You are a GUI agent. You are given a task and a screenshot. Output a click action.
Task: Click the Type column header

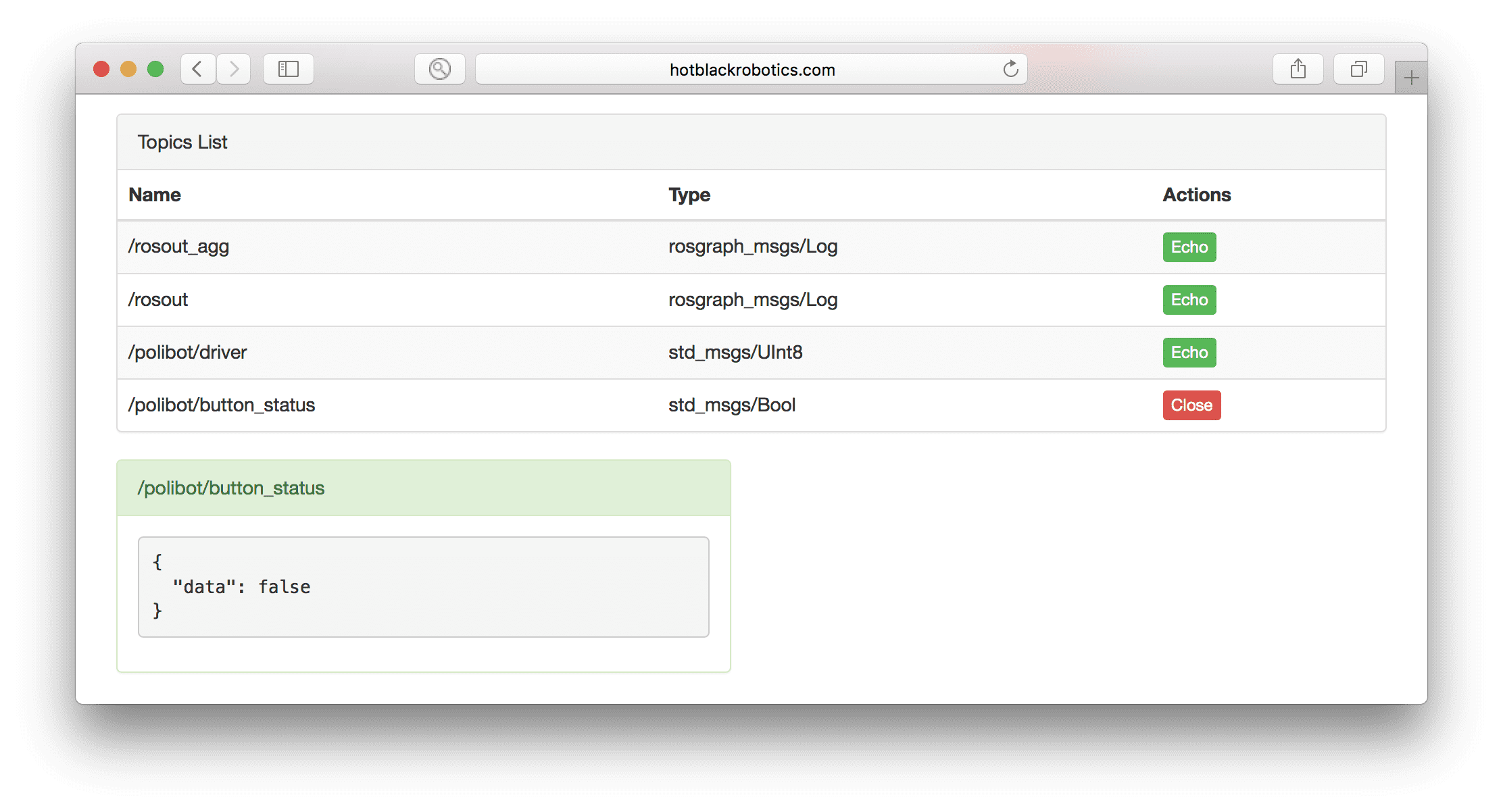coord(689,195)
